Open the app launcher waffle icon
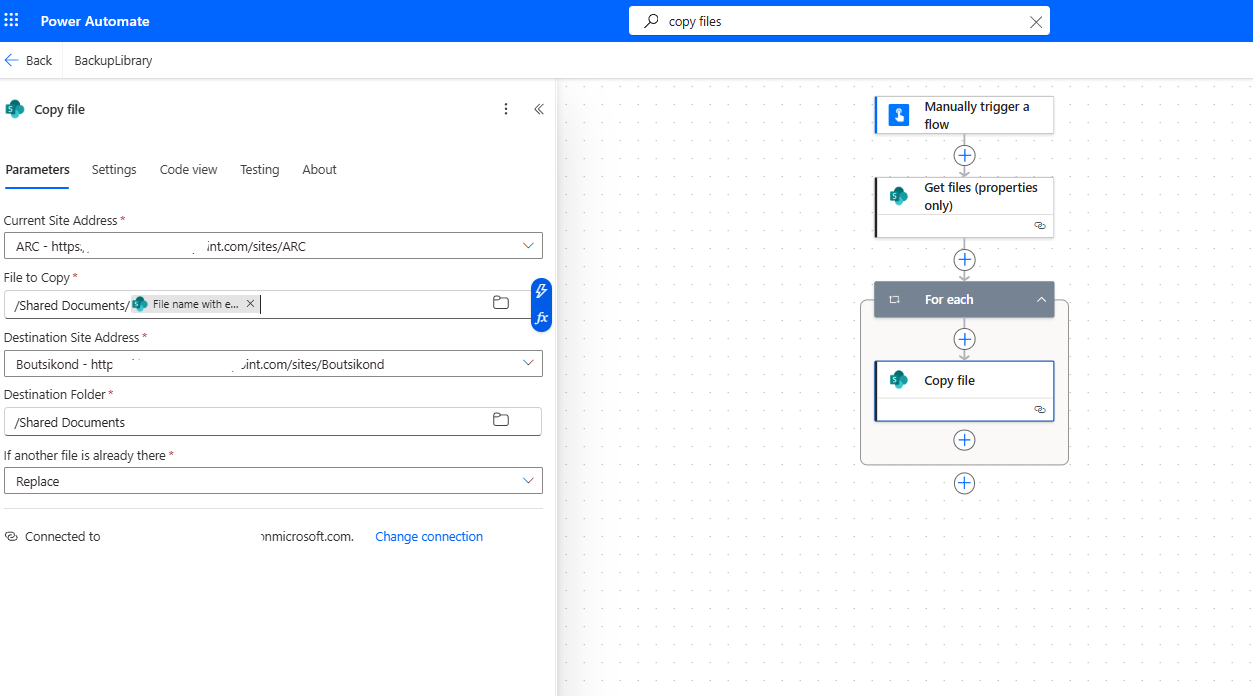The height and width of the screenshot is (696, 1253). coord(12,20)
